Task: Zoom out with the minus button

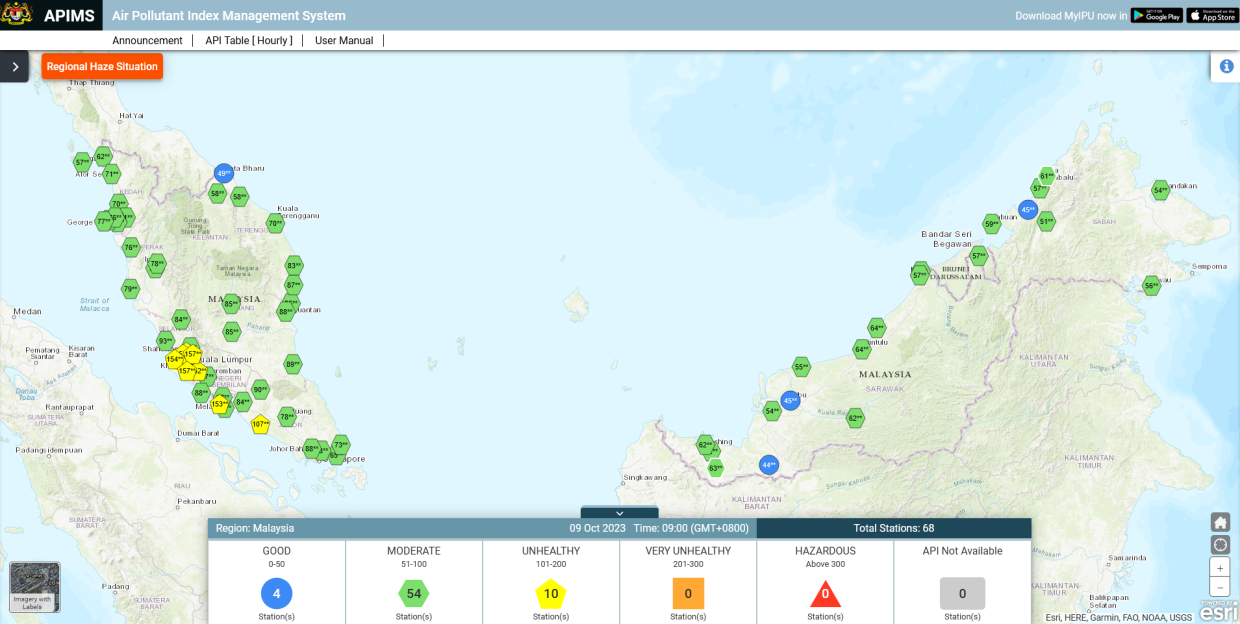Action: click(1220, 587)
